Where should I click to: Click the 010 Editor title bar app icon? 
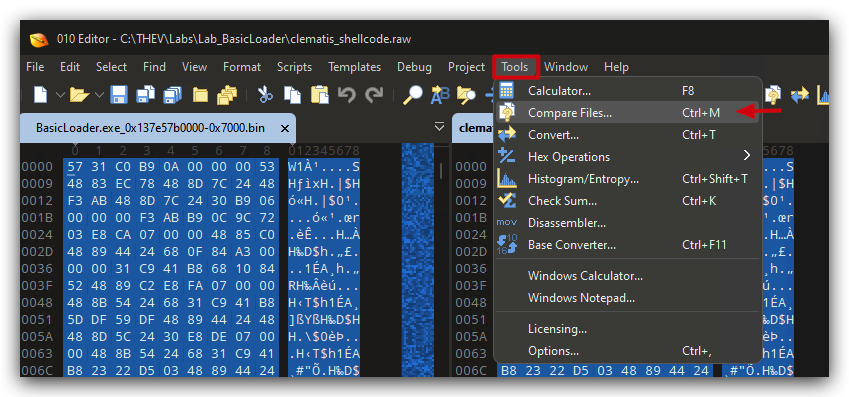[39, 40]
